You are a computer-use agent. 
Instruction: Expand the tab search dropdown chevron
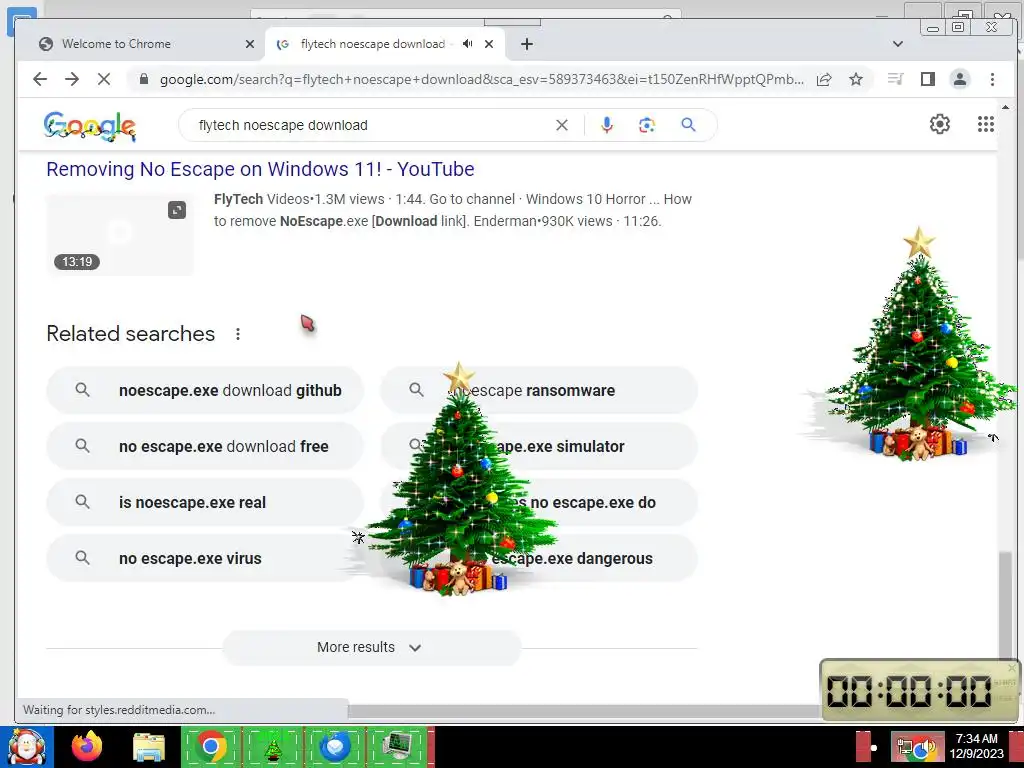[898, 44]
